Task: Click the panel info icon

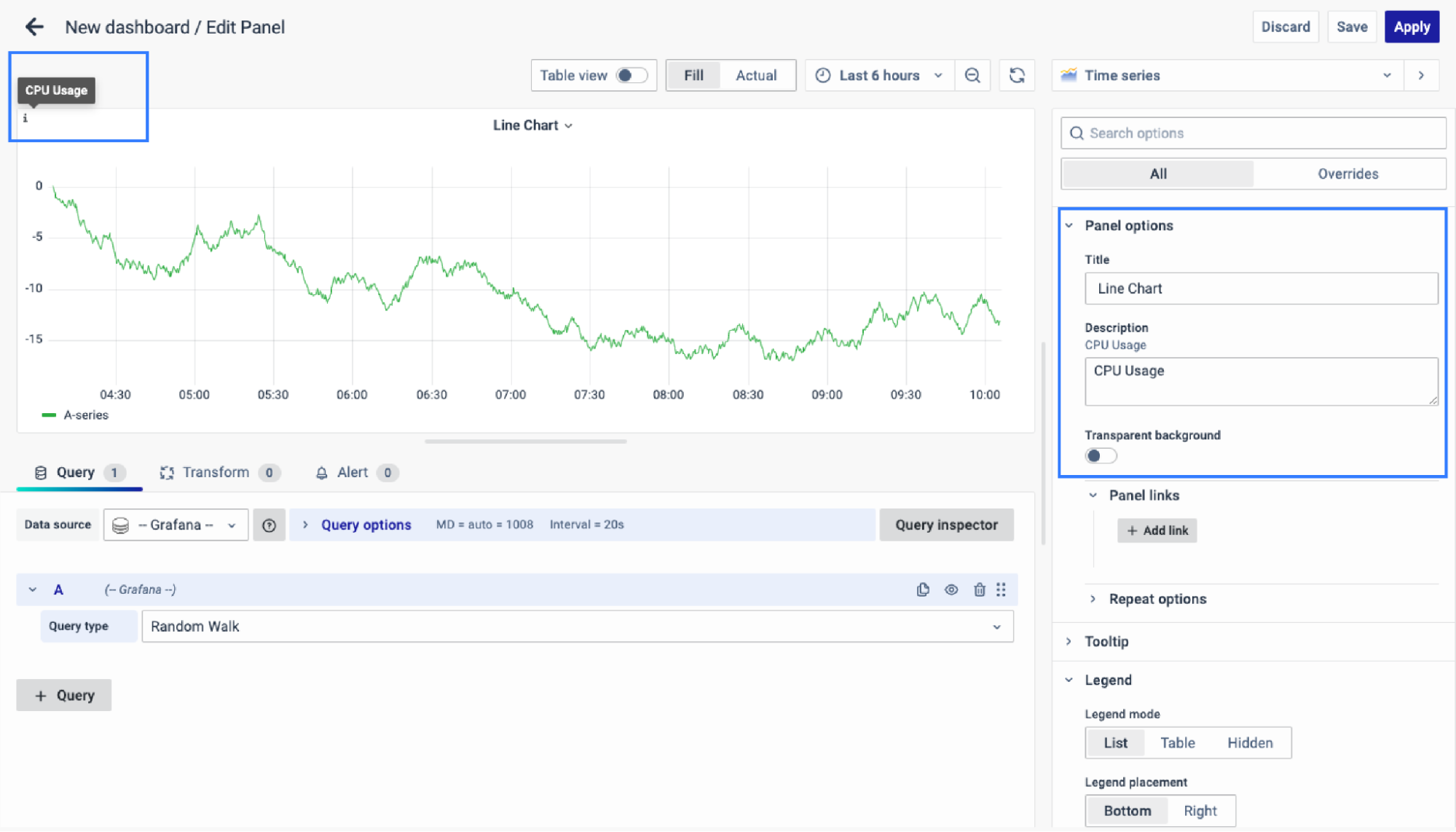Action: point(25,118)
